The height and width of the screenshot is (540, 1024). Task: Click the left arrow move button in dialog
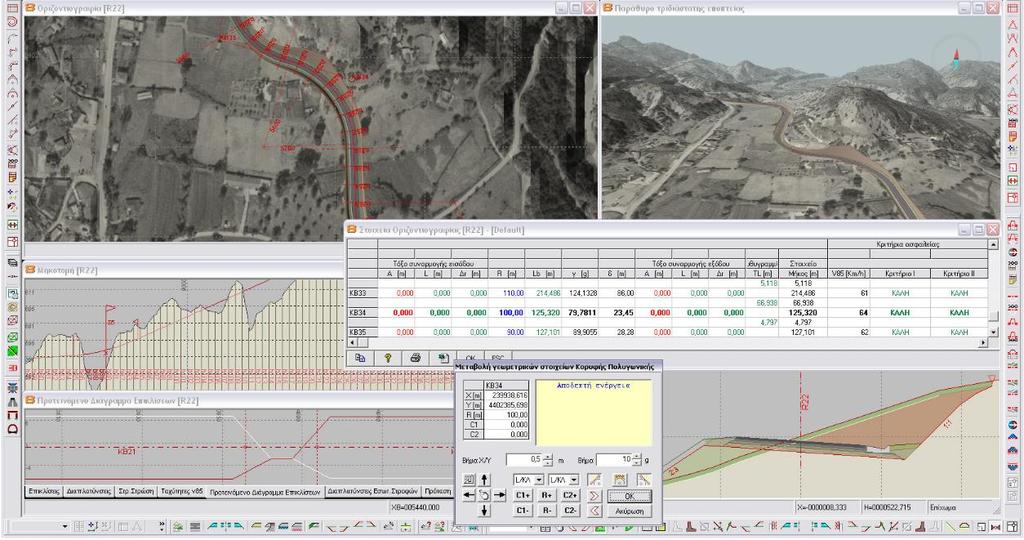(469, 495)
